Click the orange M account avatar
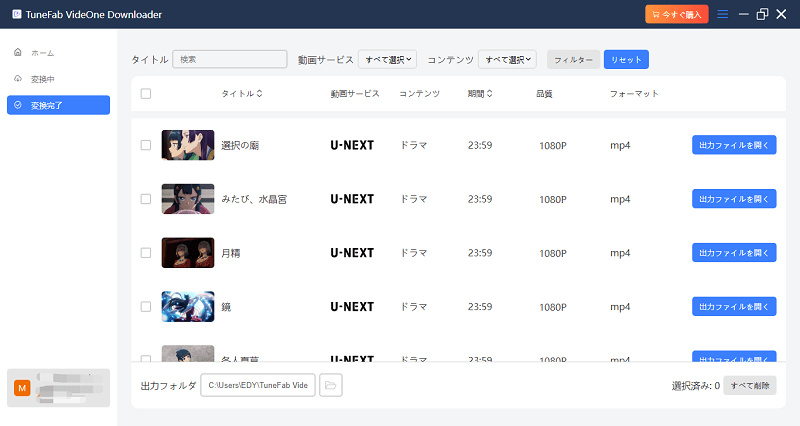Image resolution: width=800 pixels, height=426 pixels. (x=22, y=388)
